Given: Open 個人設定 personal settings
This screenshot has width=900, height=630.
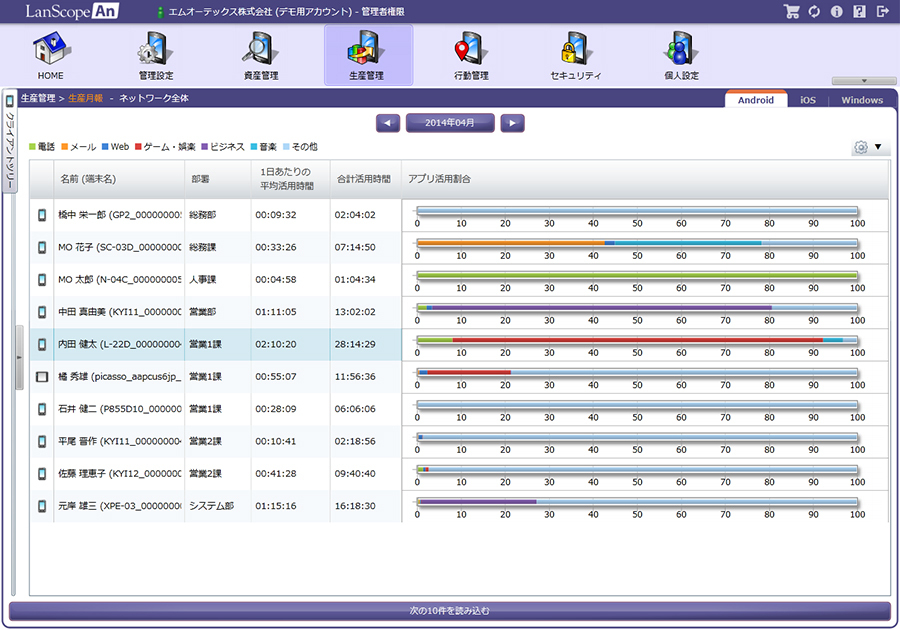Looking at the screenshot, I should [681, 56].
